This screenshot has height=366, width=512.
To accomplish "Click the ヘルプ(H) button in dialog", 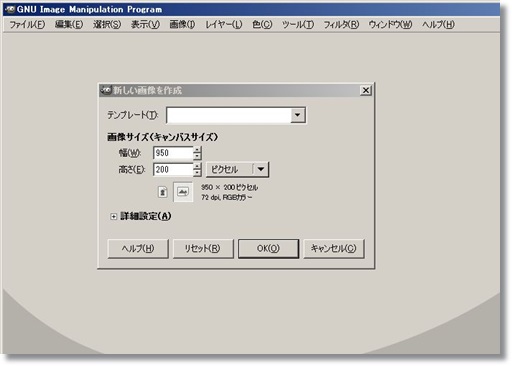I will point(138,248).
